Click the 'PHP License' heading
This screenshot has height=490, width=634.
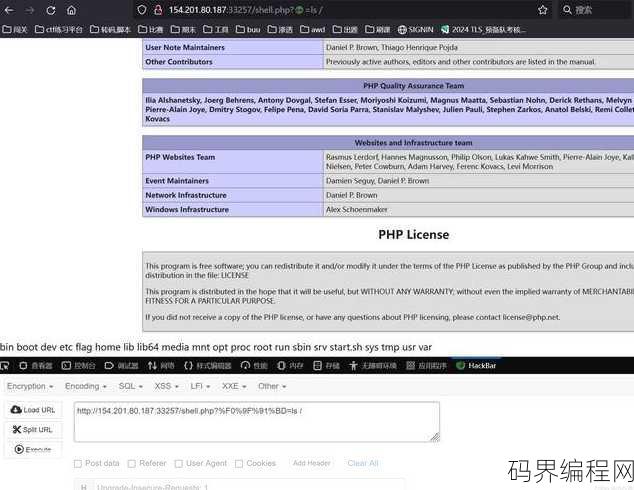coord(414,235)
